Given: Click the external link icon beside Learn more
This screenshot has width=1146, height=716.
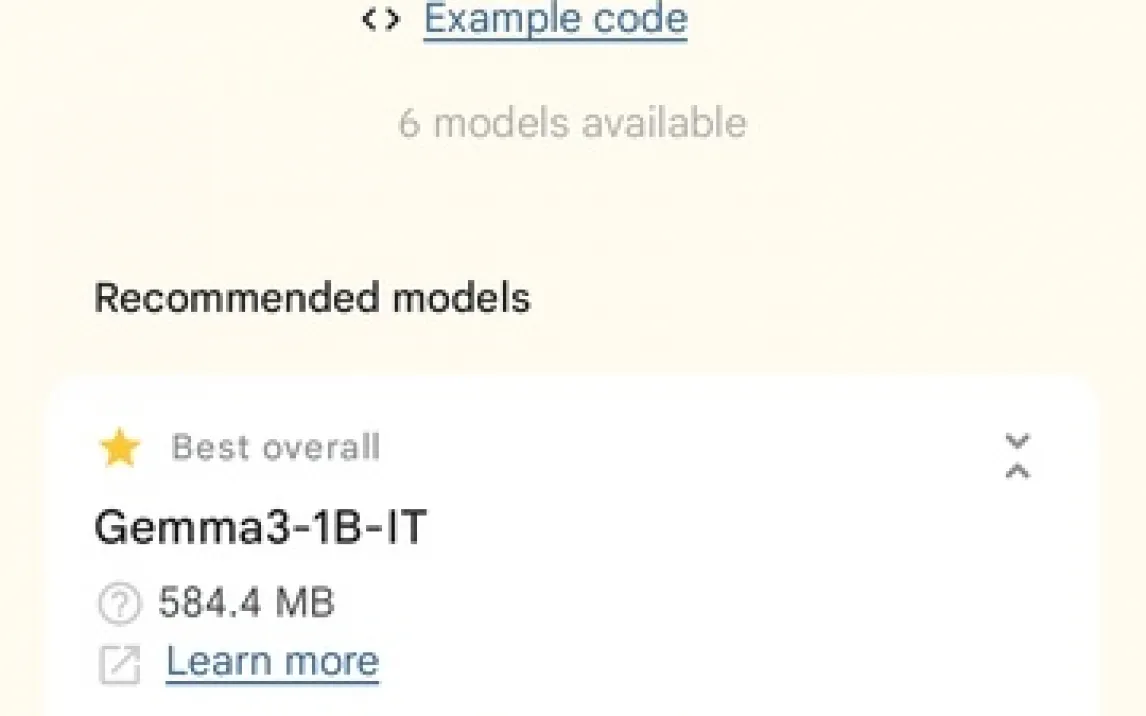Looking at the screenshot, I should click(119, 664).
